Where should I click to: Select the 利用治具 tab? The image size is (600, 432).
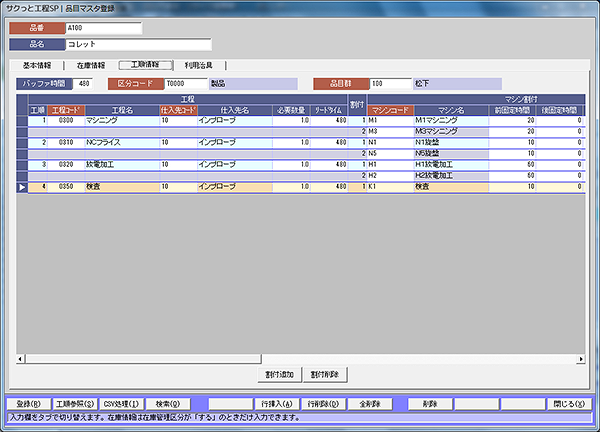201,65
